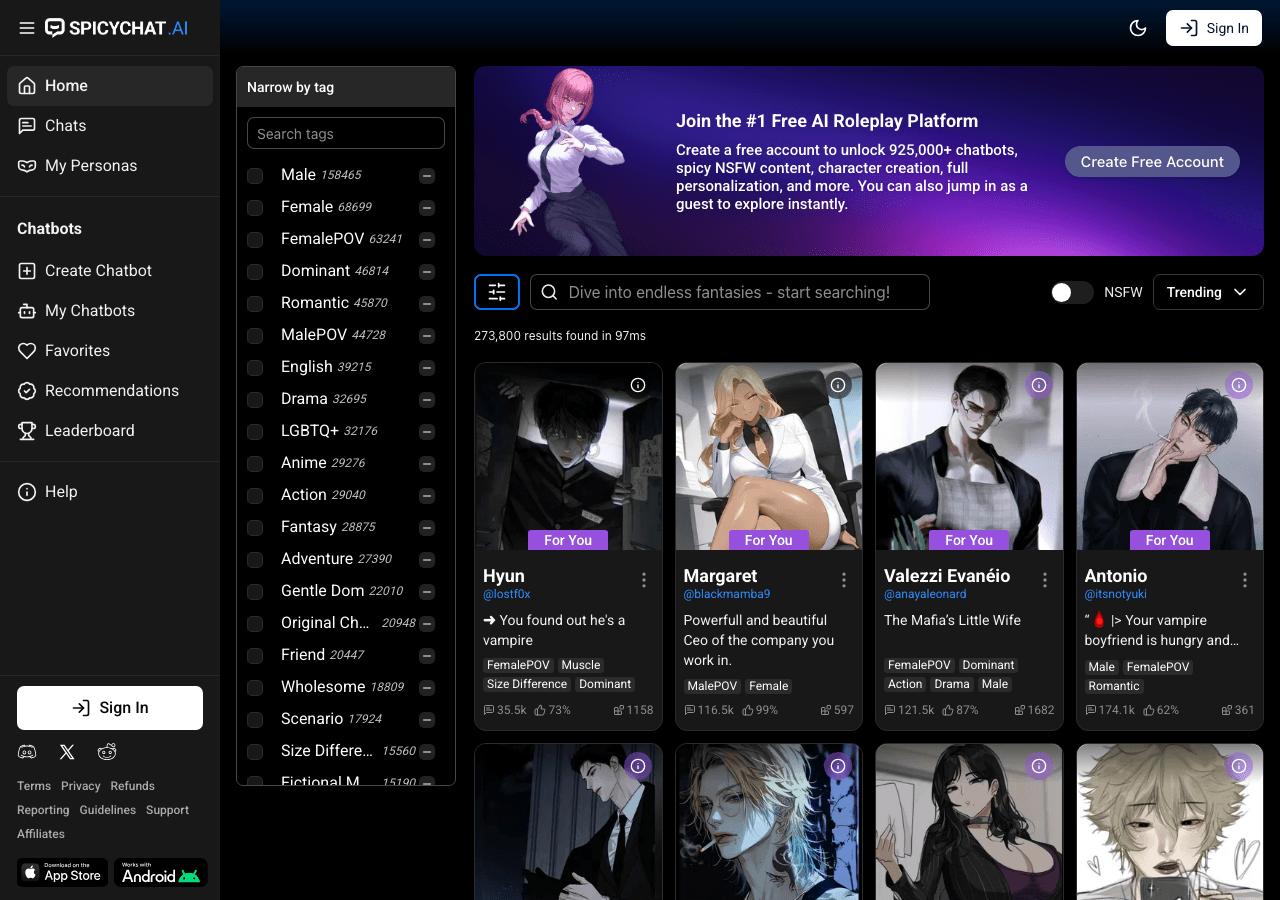Open the Reddit social icon

(107, 752)
